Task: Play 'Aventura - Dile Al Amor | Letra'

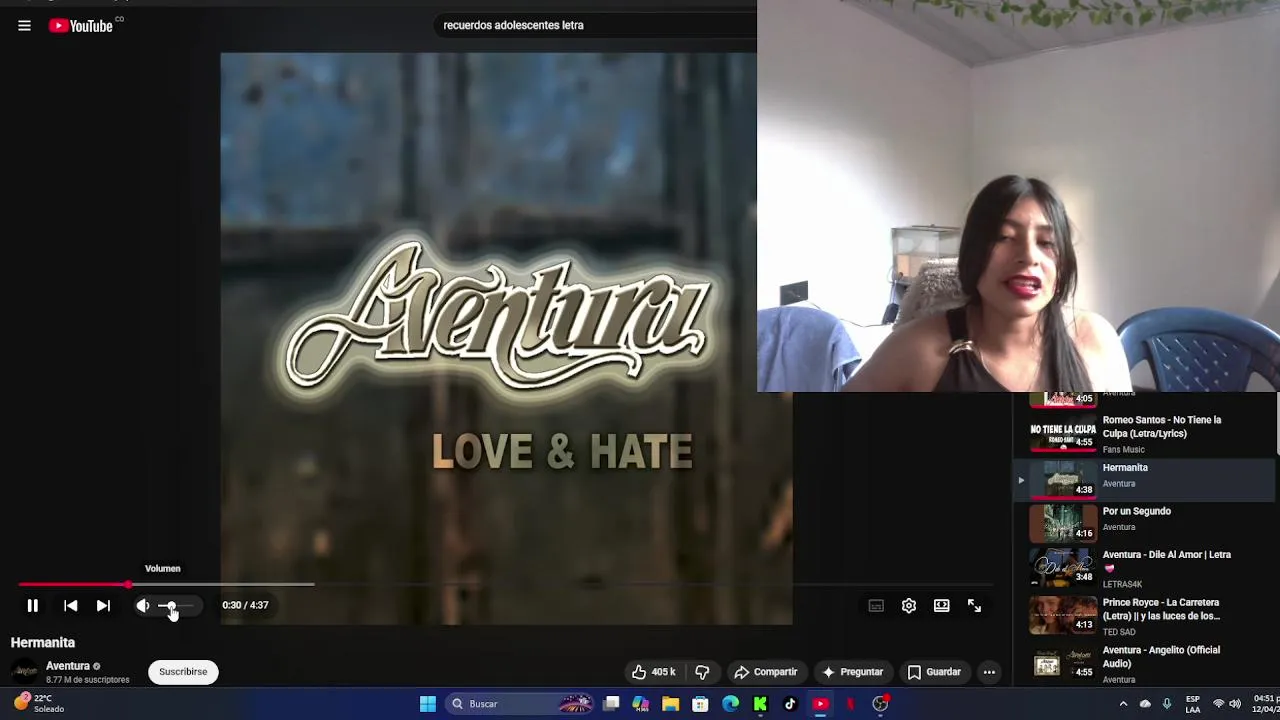Action: [1146, 568]
